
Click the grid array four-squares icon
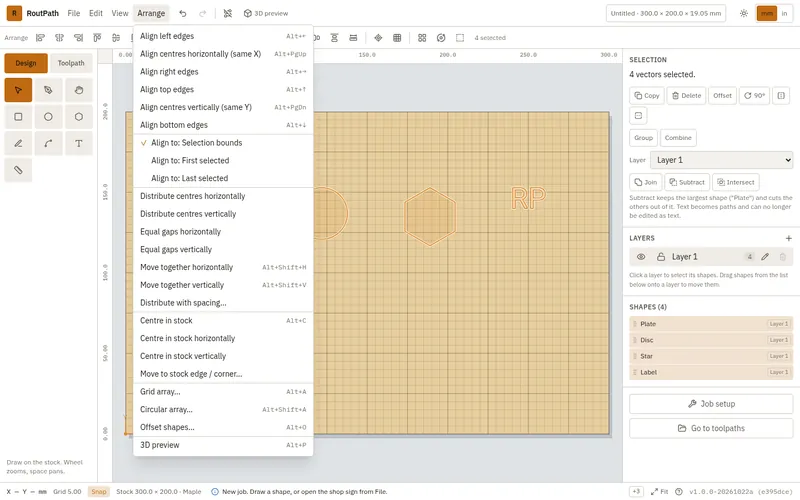tap(422, 38)
